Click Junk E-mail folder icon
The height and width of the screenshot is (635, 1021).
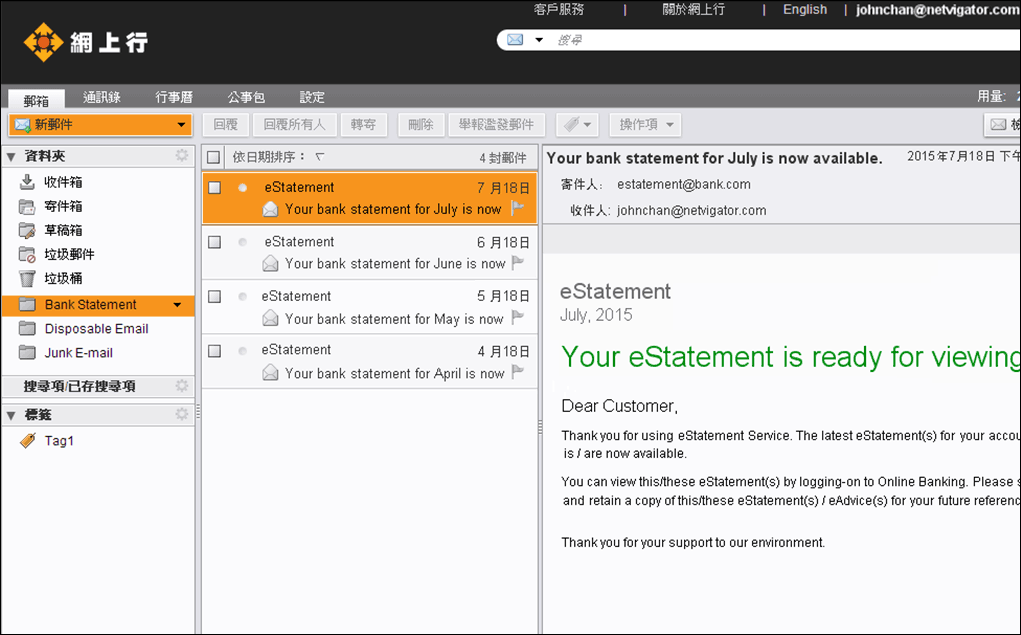pos(27,352)
